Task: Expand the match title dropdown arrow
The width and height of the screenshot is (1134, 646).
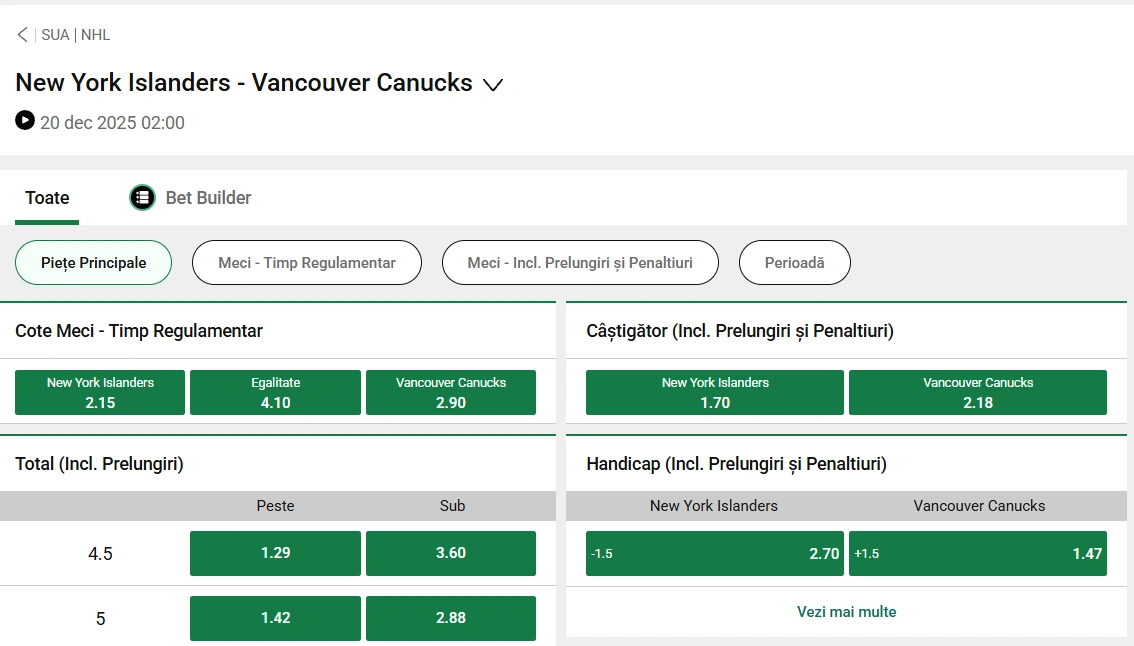Action: click(492, 85)
